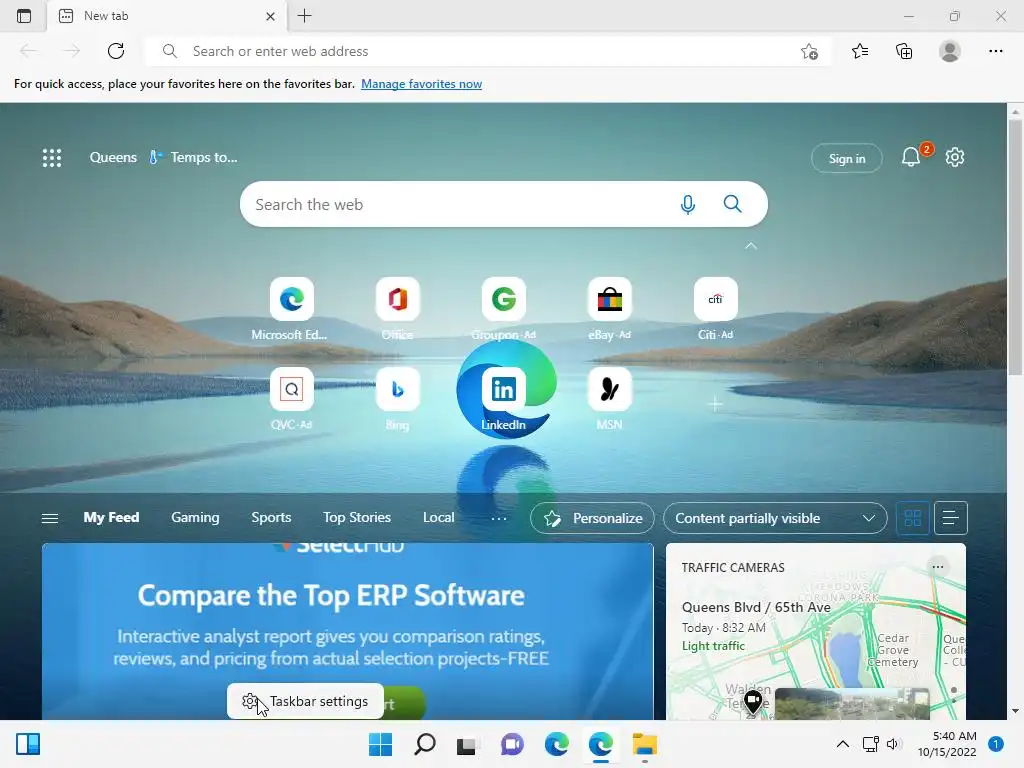Click the Personalize button
The height and width of the screenshot is (768, 1024).
[592, 518]
